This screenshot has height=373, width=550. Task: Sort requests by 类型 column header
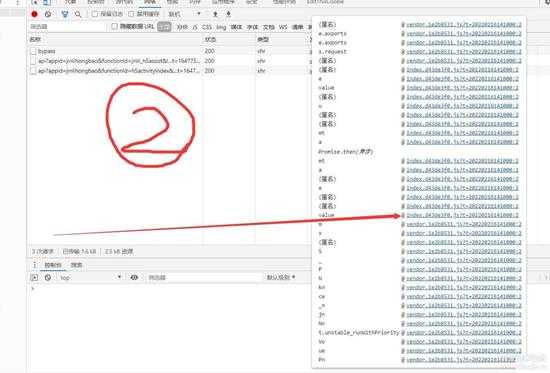pos(282,39)
